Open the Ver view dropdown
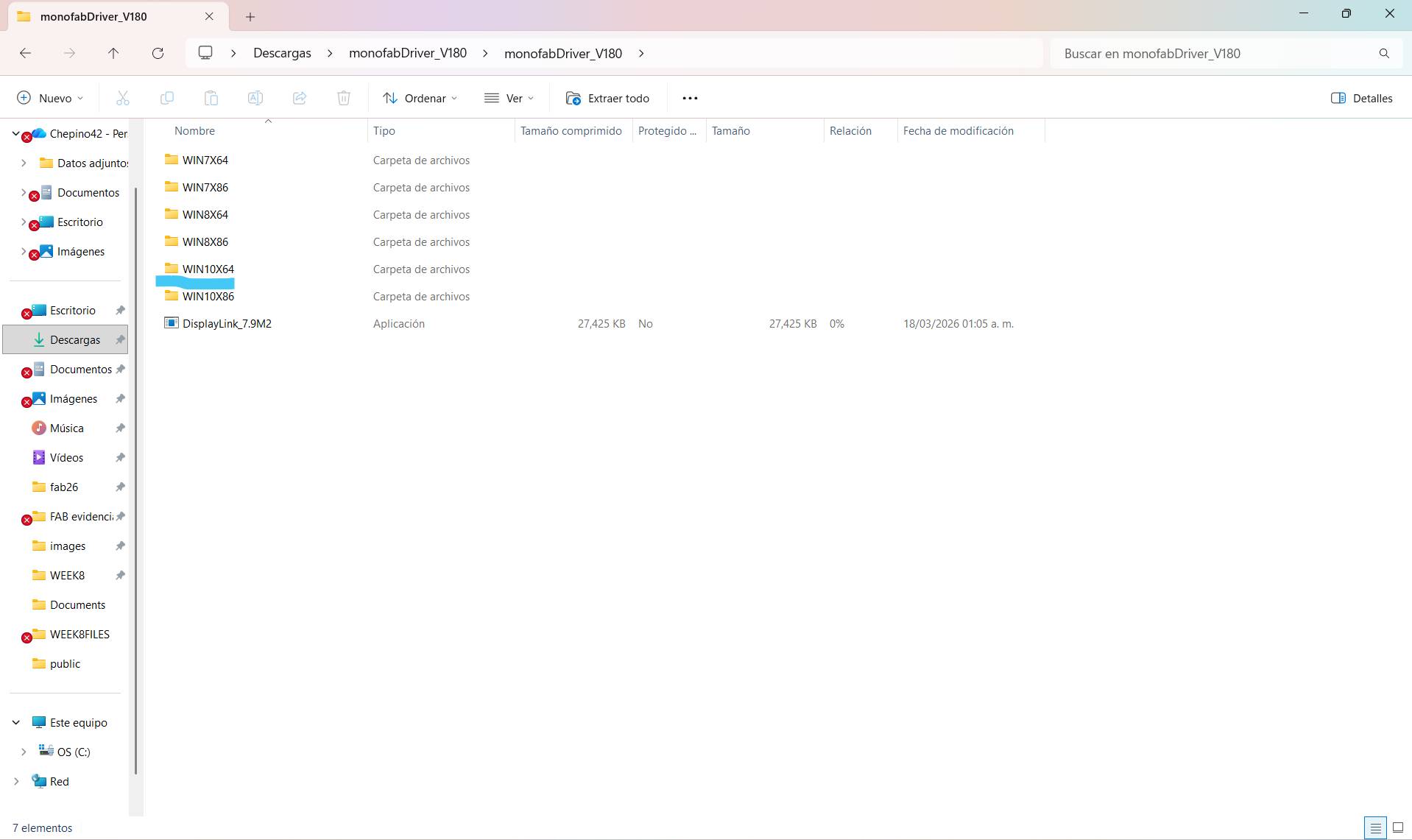The width and height of the screenshot is (1412, 840). (509, 98)
